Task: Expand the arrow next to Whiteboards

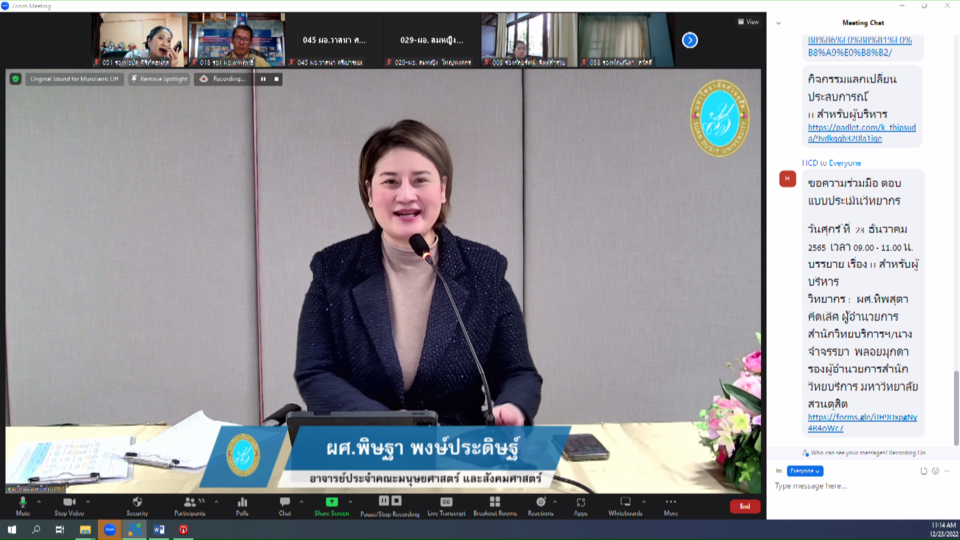Action: pyautogui.click(x=644, y=502)
